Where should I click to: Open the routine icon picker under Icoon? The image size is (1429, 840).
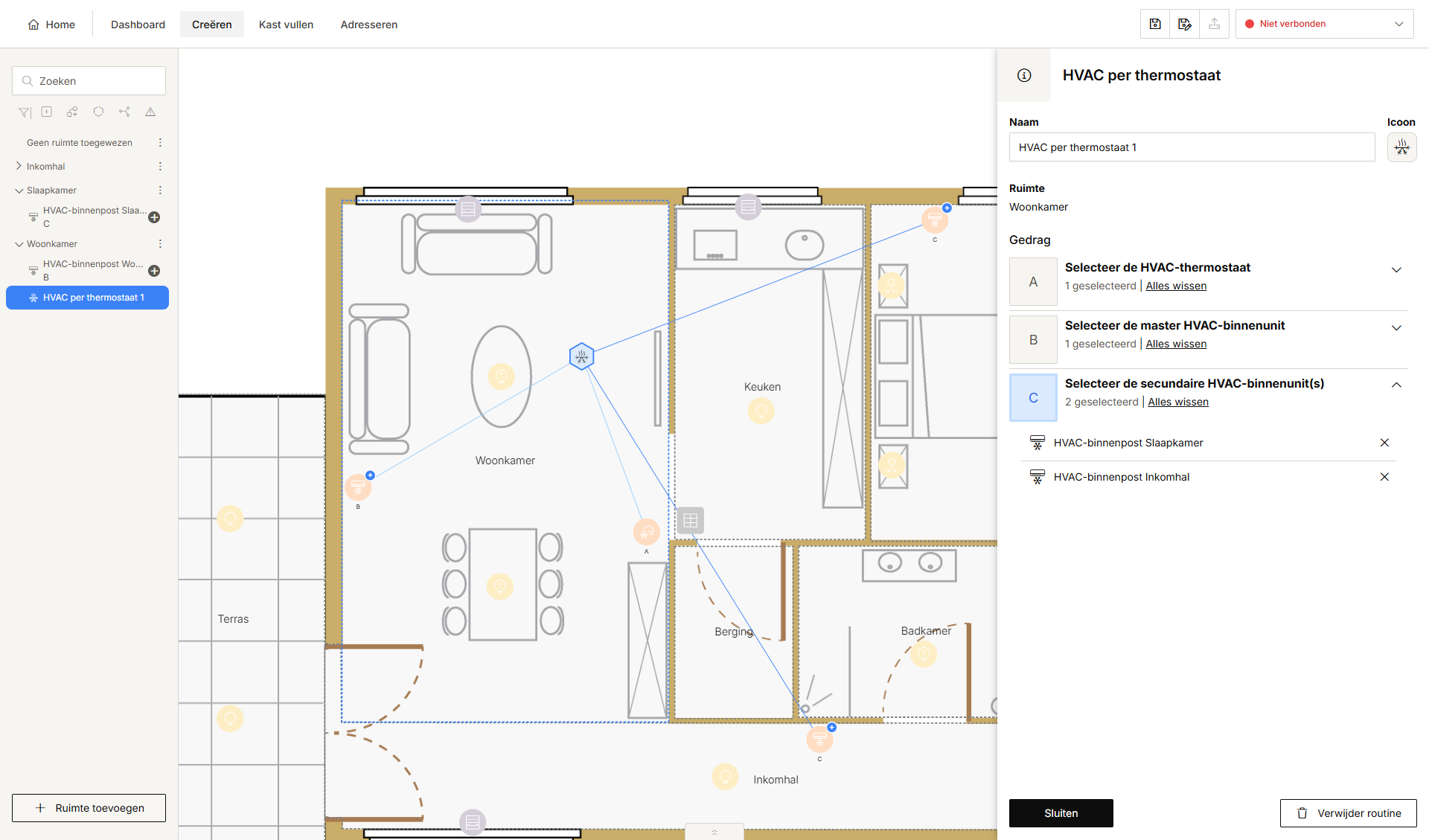click(x=1401, y=147)
